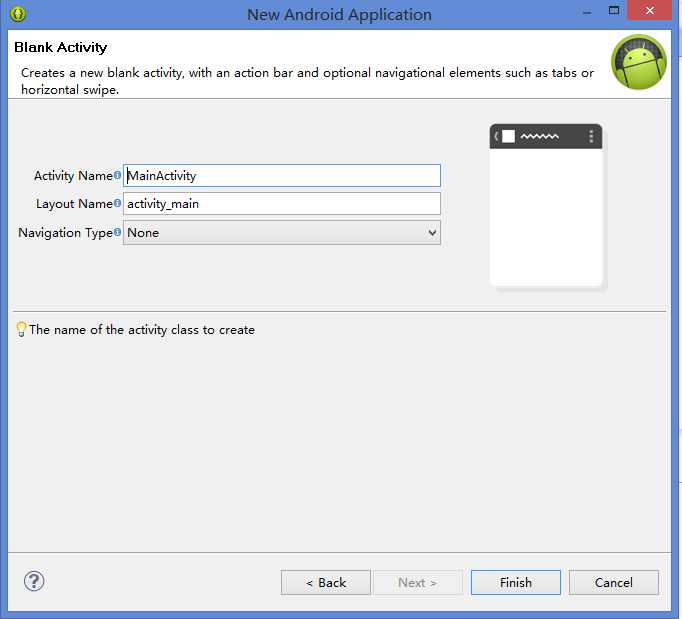Click the 'New Android Application' window title
Image resolution: width=682 pixels, height=619 pixels.
(x=339, y=14)
